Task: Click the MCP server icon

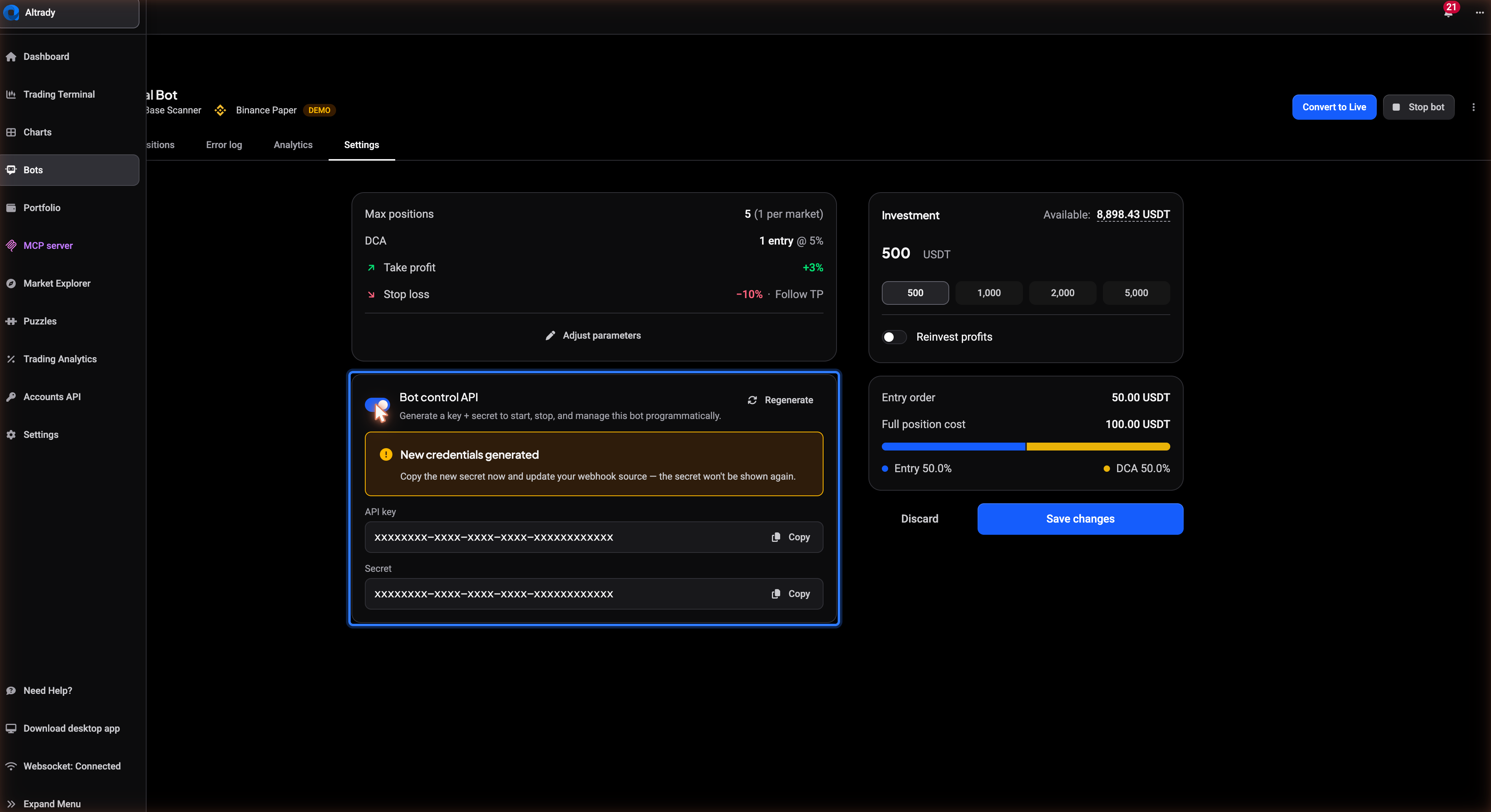Action: [x=11, y=246]
